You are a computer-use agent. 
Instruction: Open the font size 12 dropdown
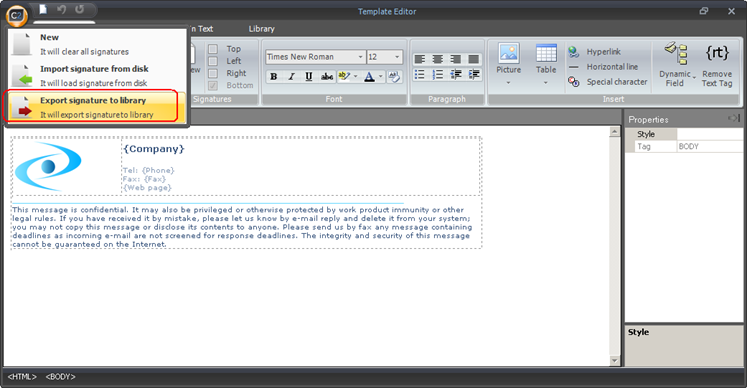point(397,57)
